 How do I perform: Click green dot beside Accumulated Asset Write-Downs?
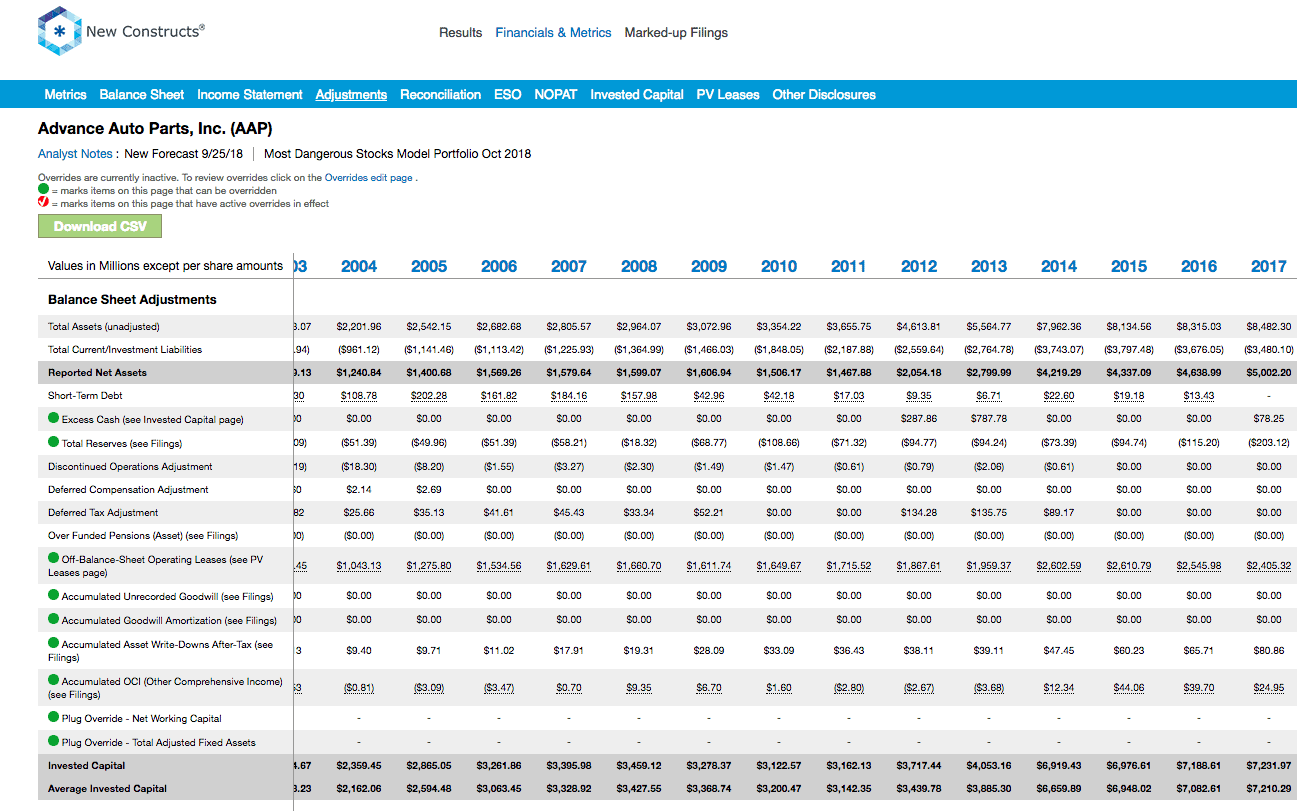(54, 643)
